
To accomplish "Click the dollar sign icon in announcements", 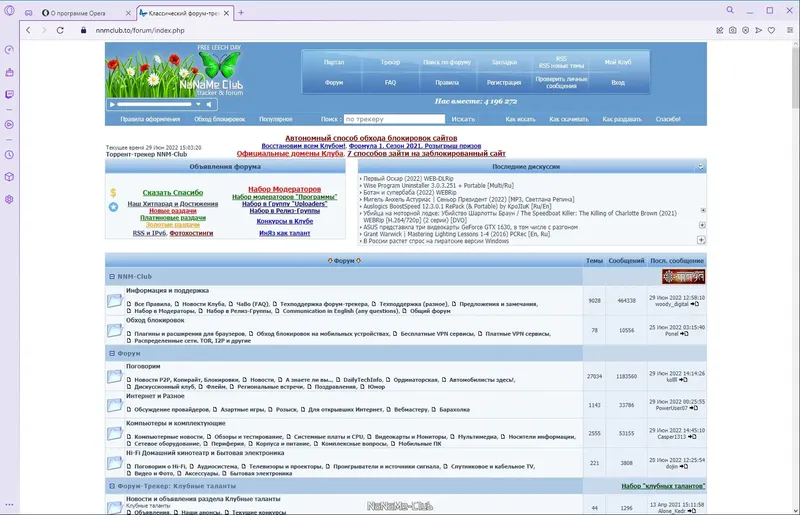I will [x=113, y=192].
